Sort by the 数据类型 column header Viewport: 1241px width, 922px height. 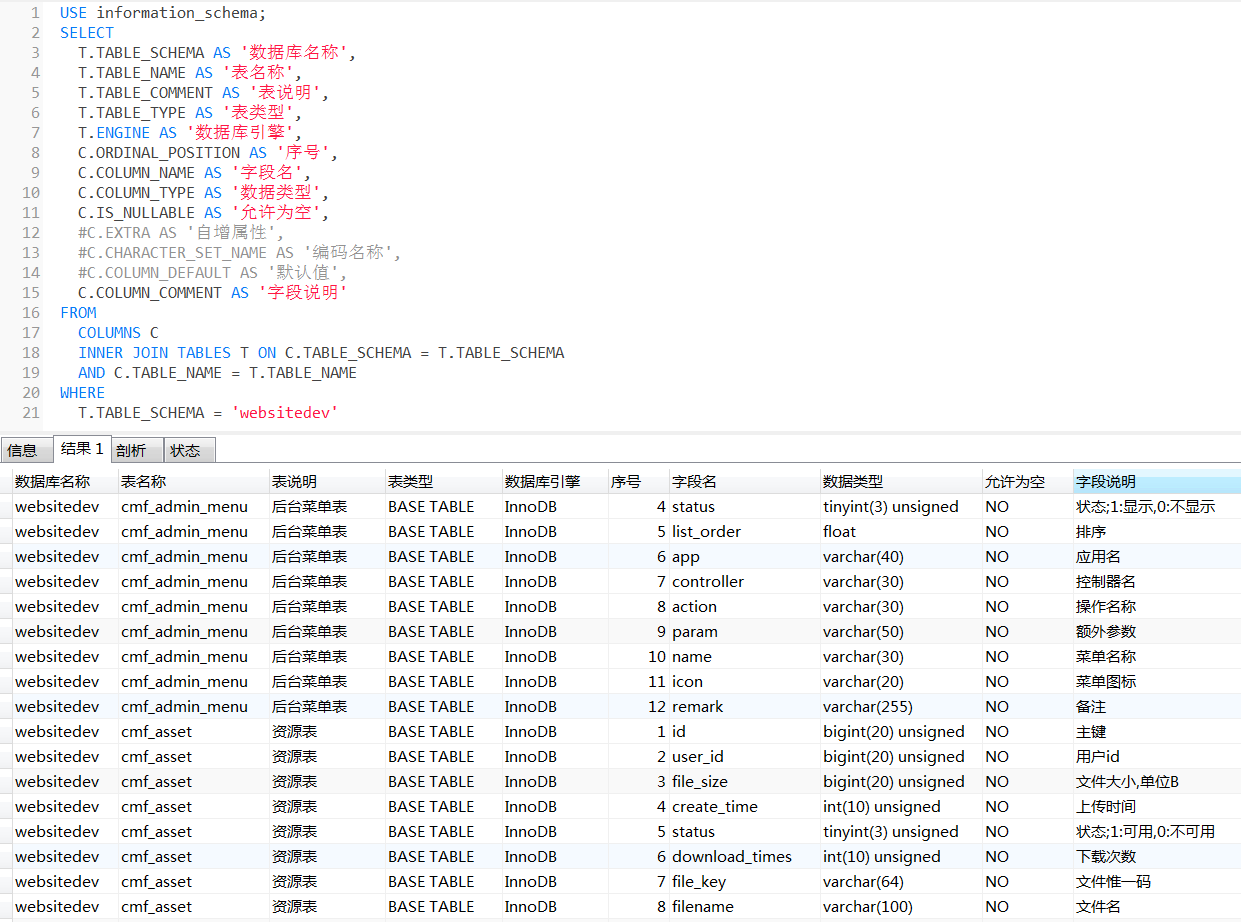901,482
